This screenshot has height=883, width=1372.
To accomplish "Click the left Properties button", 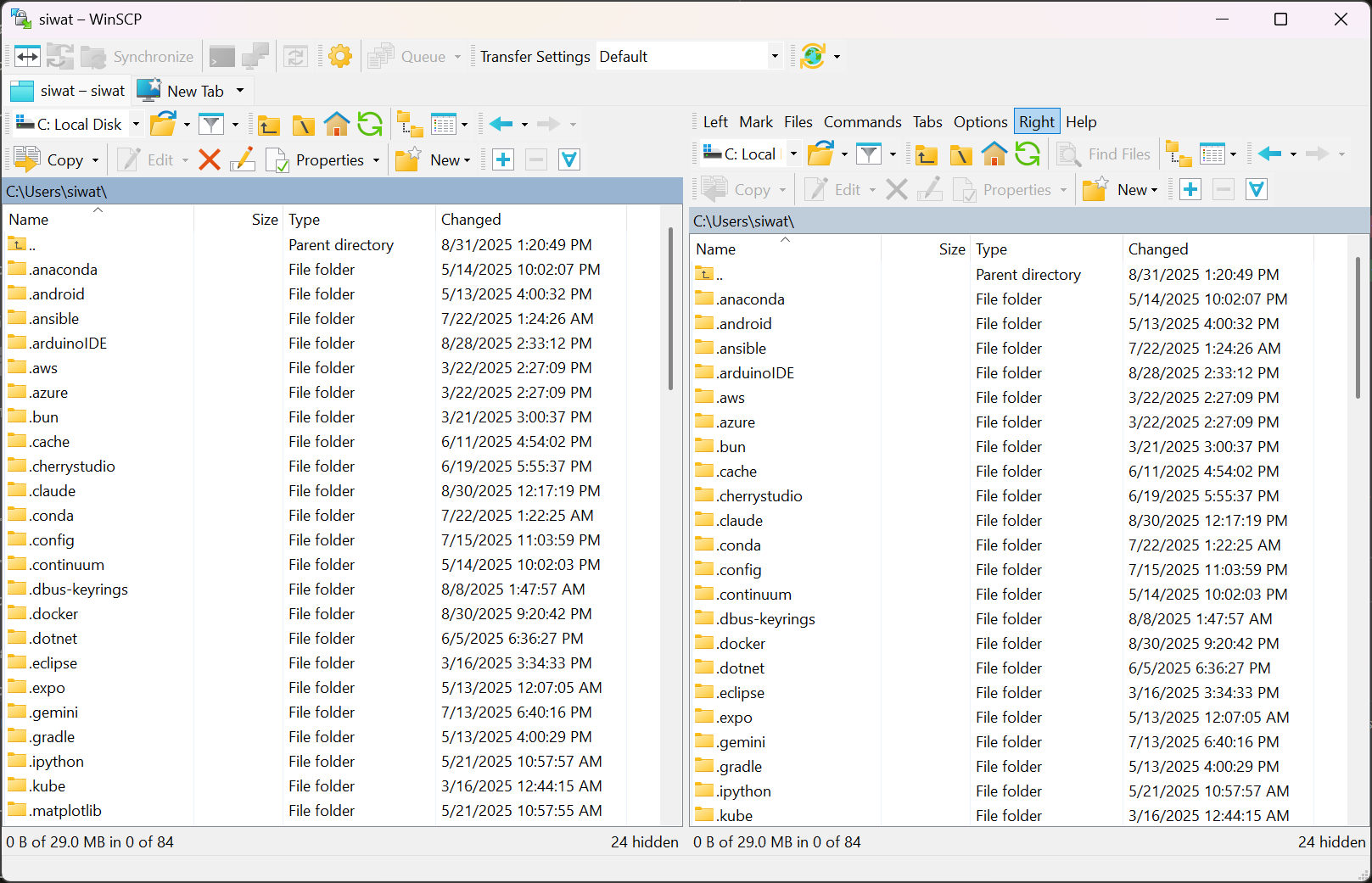I will [x=315, y=159].
